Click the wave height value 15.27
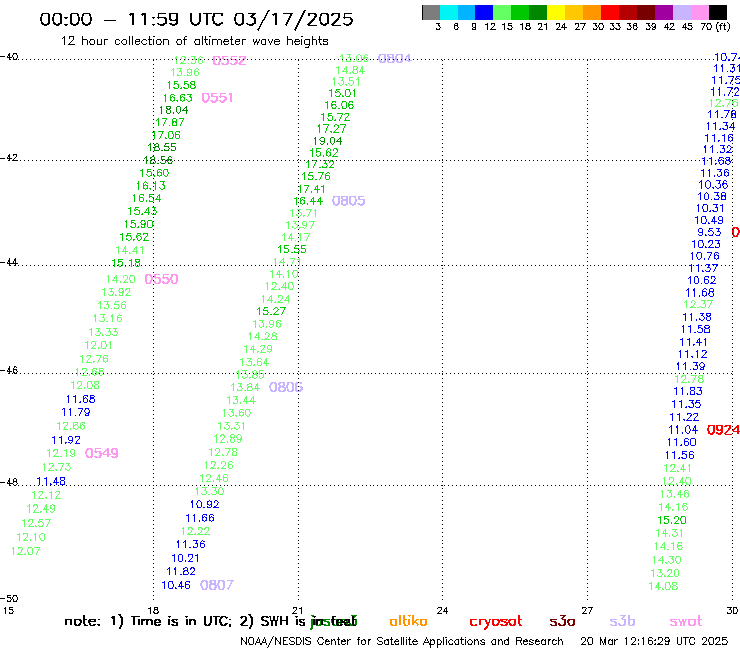Image resolution: width=740 pixels, height=650 pixels. (271, 312)
